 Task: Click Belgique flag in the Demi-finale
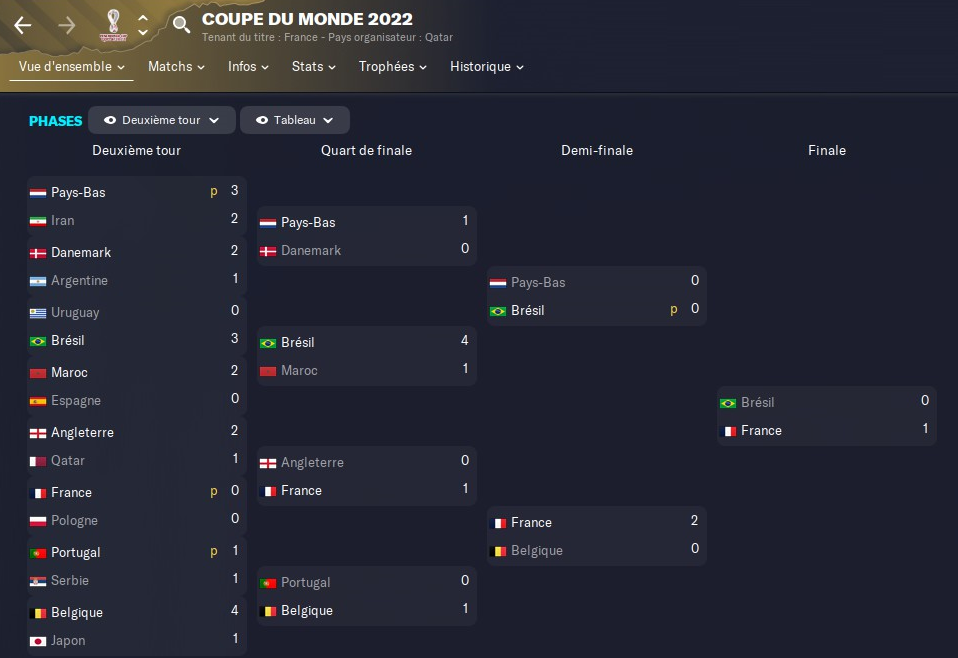click(x=498, y=551)
